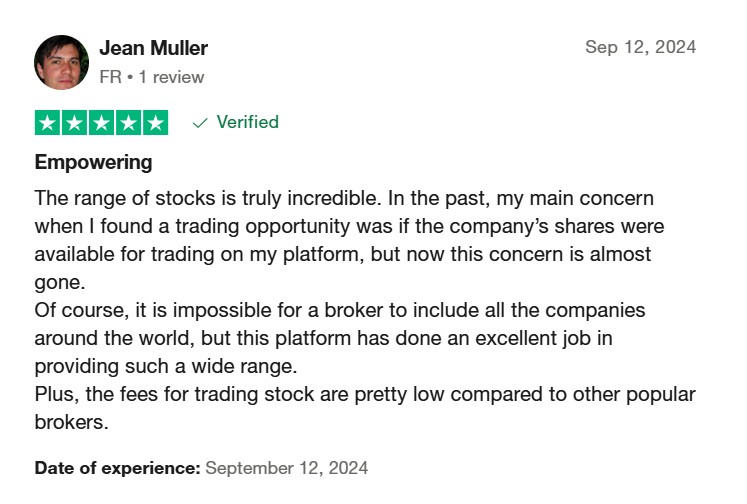Click the Sep 12, 2024 review date
Image resolution: width=747 pixels, height=504 pixels.
pyautogui.click(x=640, y=47)
